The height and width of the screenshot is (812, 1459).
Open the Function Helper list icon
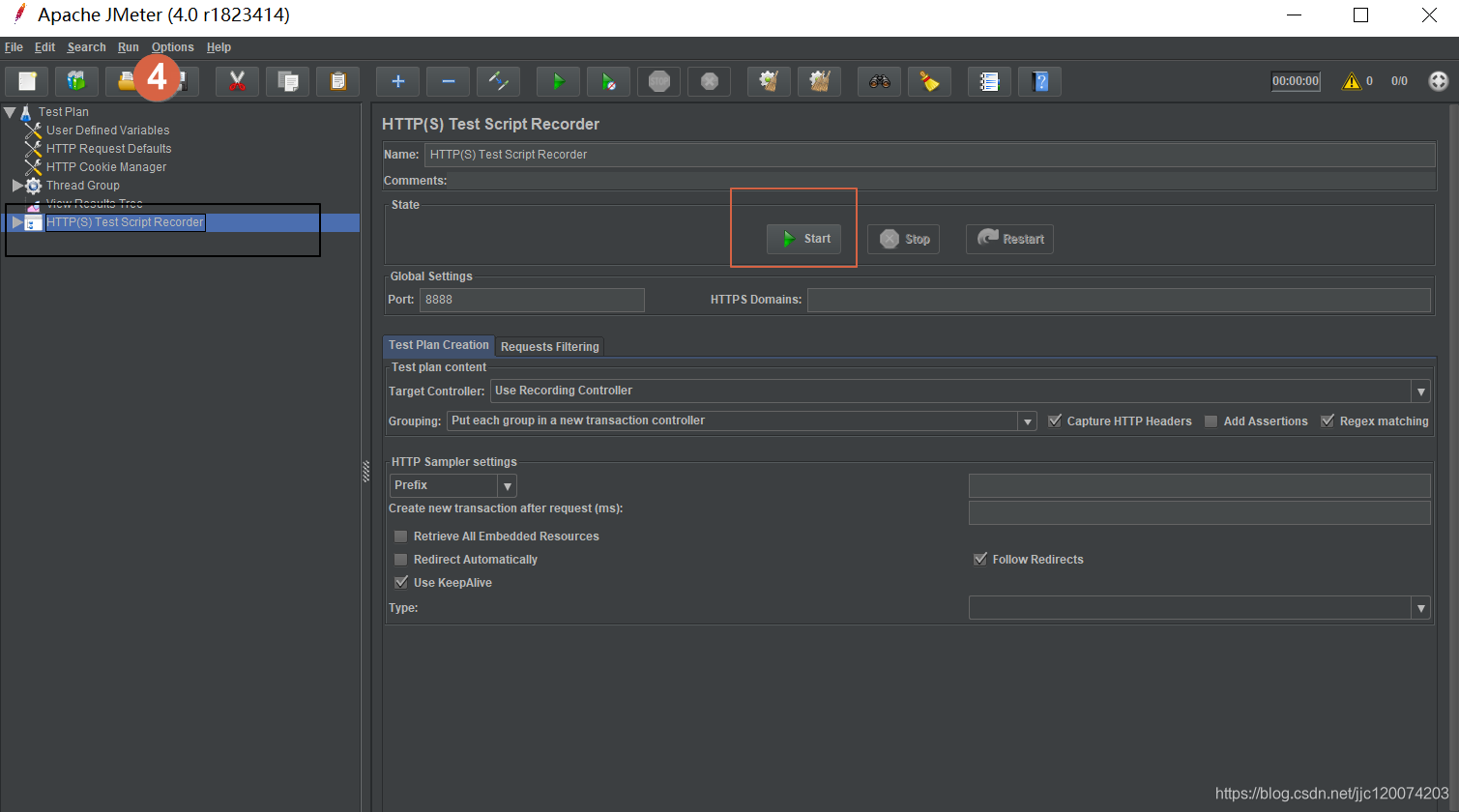pyautogui.click(x=989, y=81)
